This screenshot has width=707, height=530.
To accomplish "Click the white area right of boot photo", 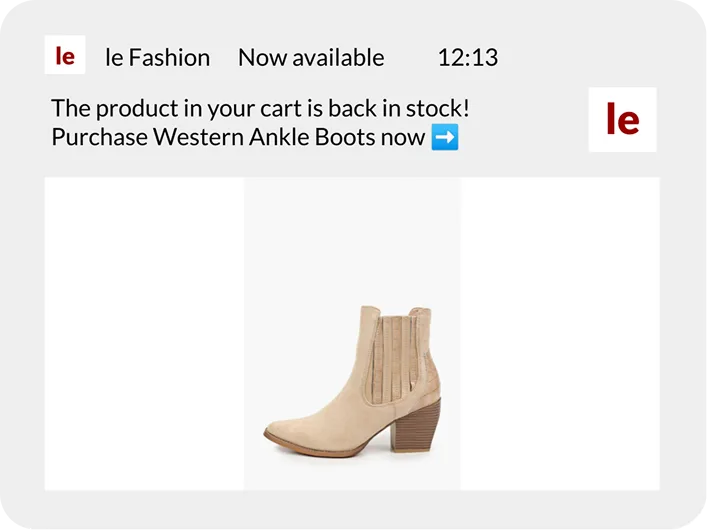I will 560,333.
